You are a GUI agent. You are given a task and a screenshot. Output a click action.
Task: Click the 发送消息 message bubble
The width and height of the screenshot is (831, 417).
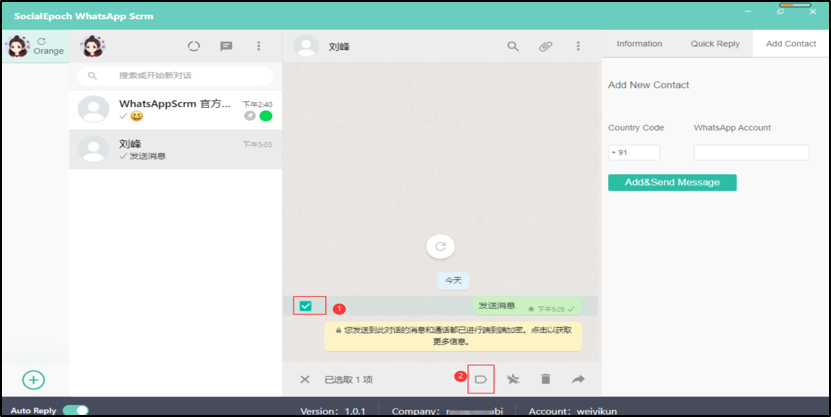tap(527, 306)
